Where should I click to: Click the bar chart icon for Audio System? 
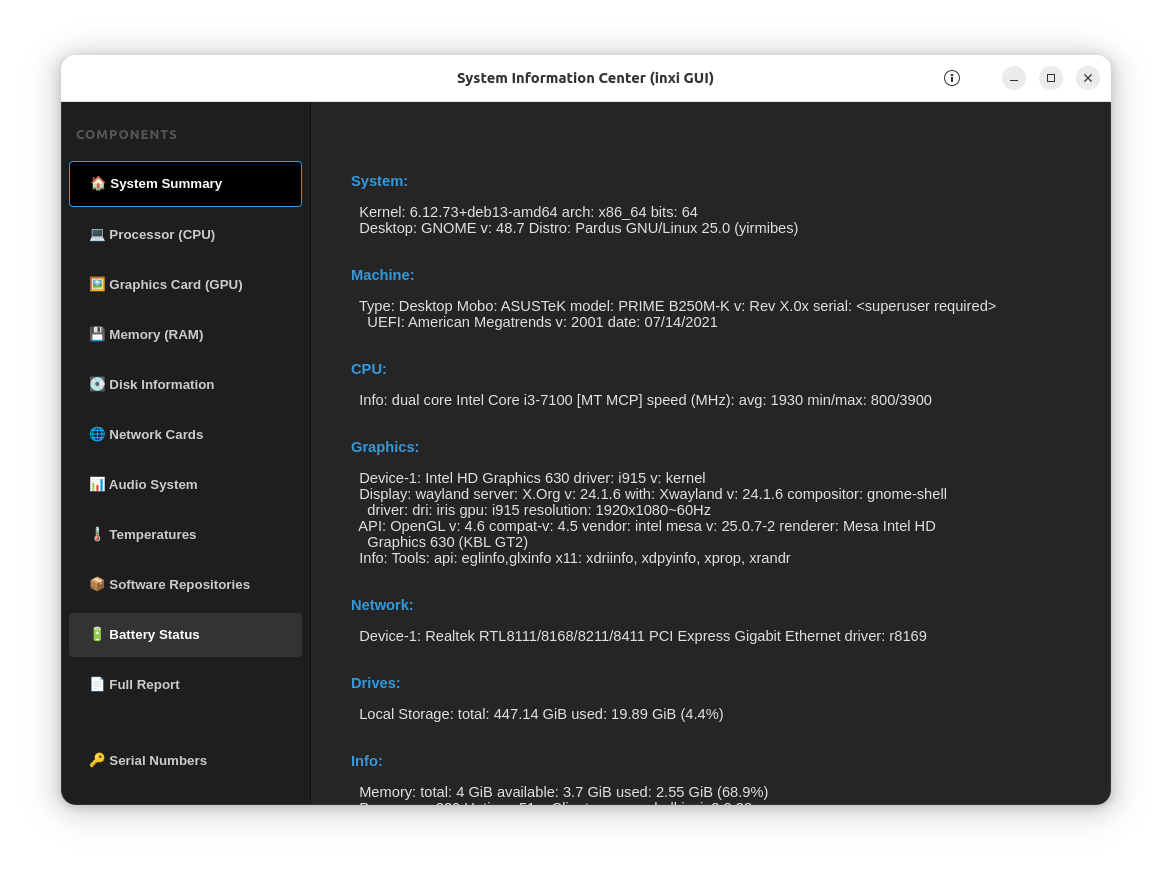[x=97, y=484]
